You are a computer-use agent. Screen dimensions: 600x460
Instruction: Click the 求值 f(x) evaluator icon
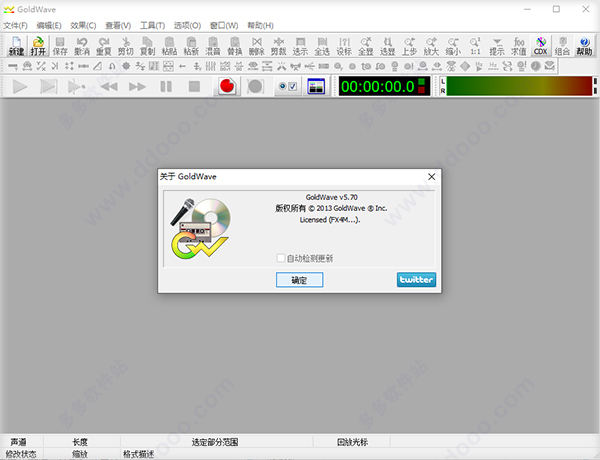click(x=519, y=46)
